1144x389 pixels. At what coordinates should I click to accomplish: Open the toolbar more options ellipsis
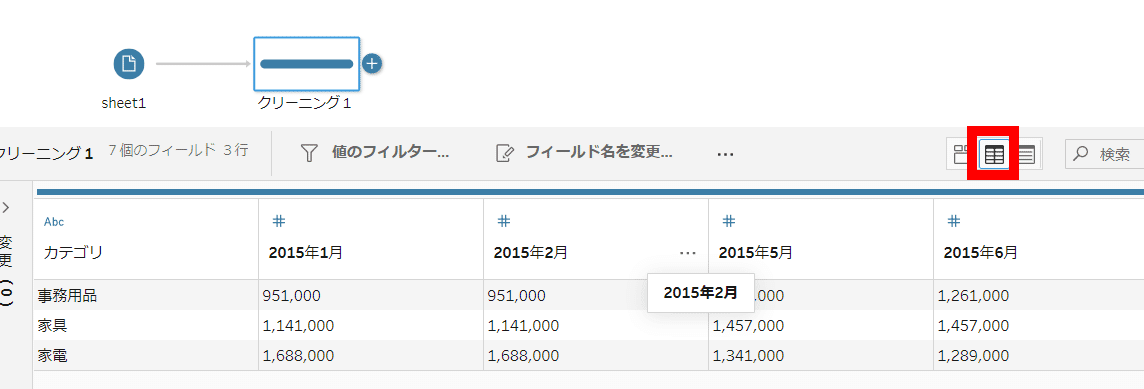(x=724, y=154)
